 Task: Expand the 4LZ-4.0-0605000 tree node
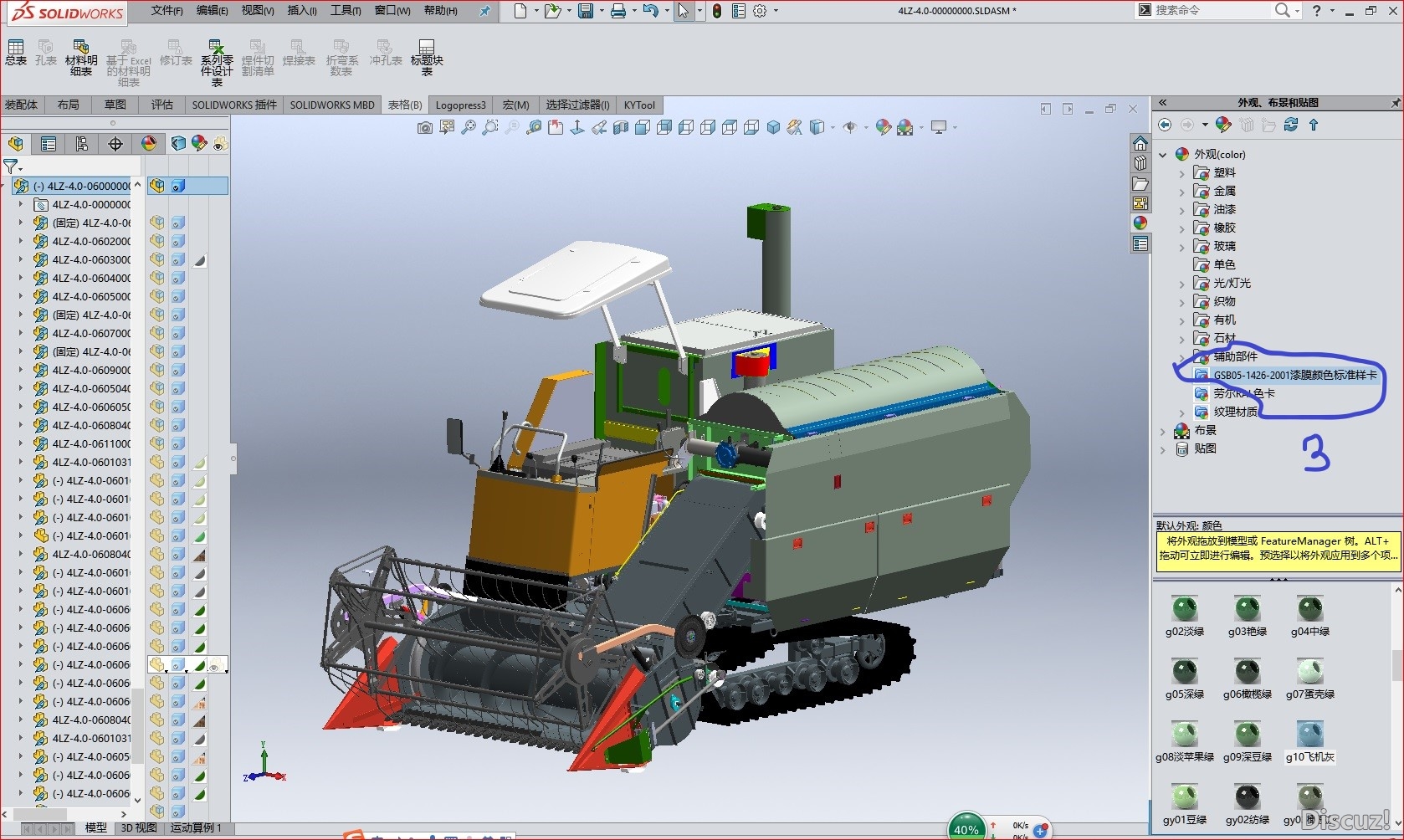tap(21, 296)
